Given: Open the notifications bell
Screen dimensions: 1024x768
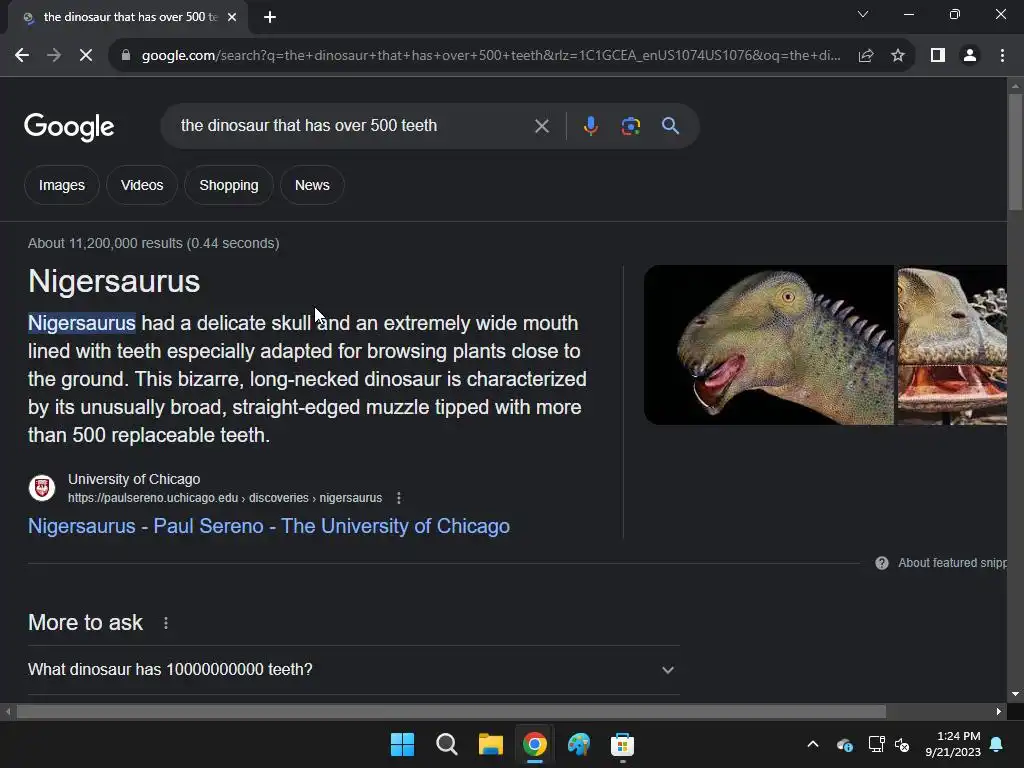Looking at the screenshot, I should tap(997, 744).
